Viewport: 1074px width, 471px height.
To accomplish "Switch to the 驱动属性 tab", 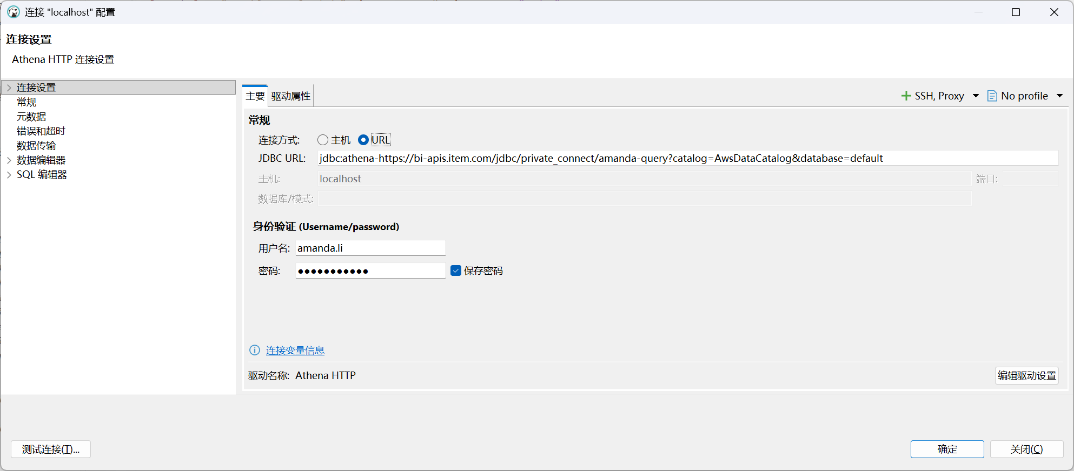I will (x=291, y=97).
